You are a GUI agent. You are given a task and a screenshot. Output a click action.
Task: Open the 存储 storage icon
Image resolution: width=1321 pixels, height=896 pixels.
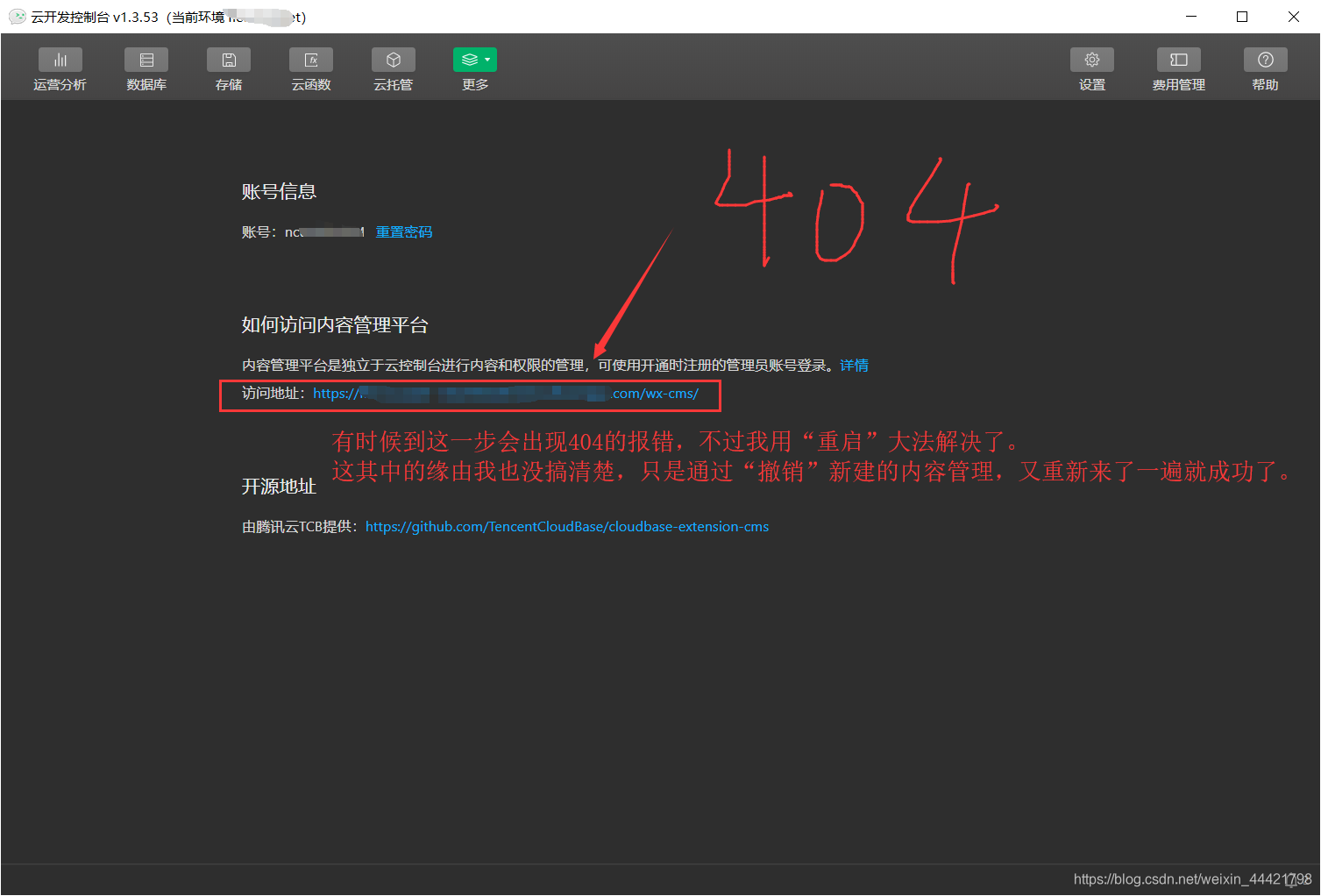[229, 60]
